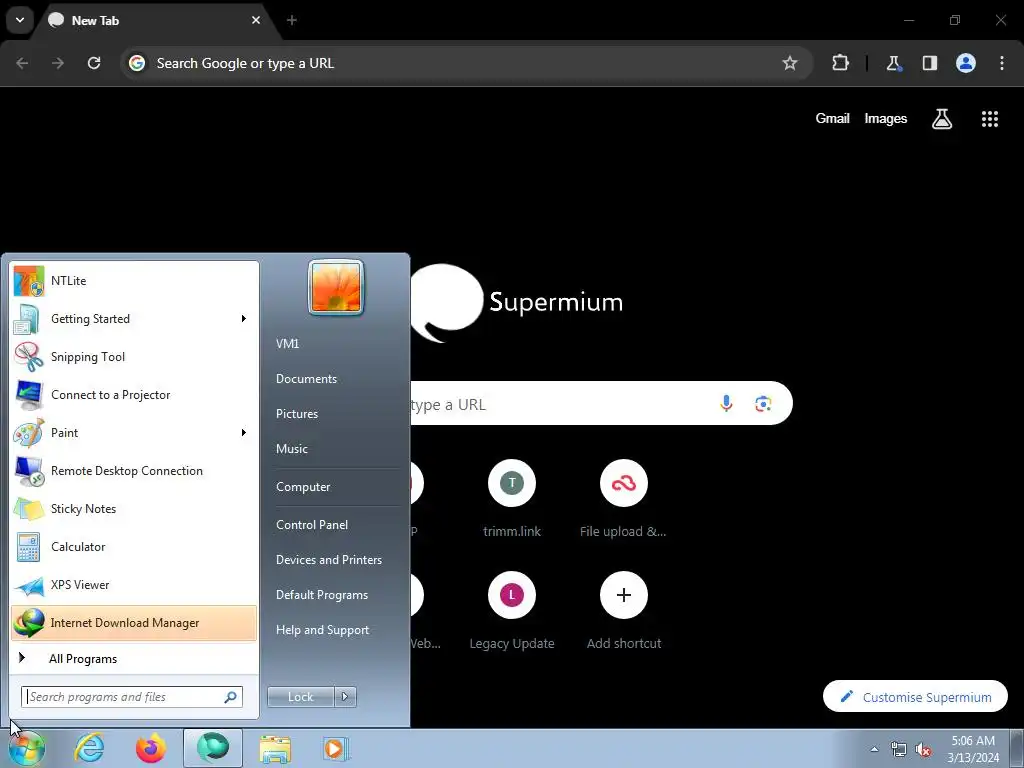Open XPS Viewer
Viewport: 1024px width, 768px height.
134,584
